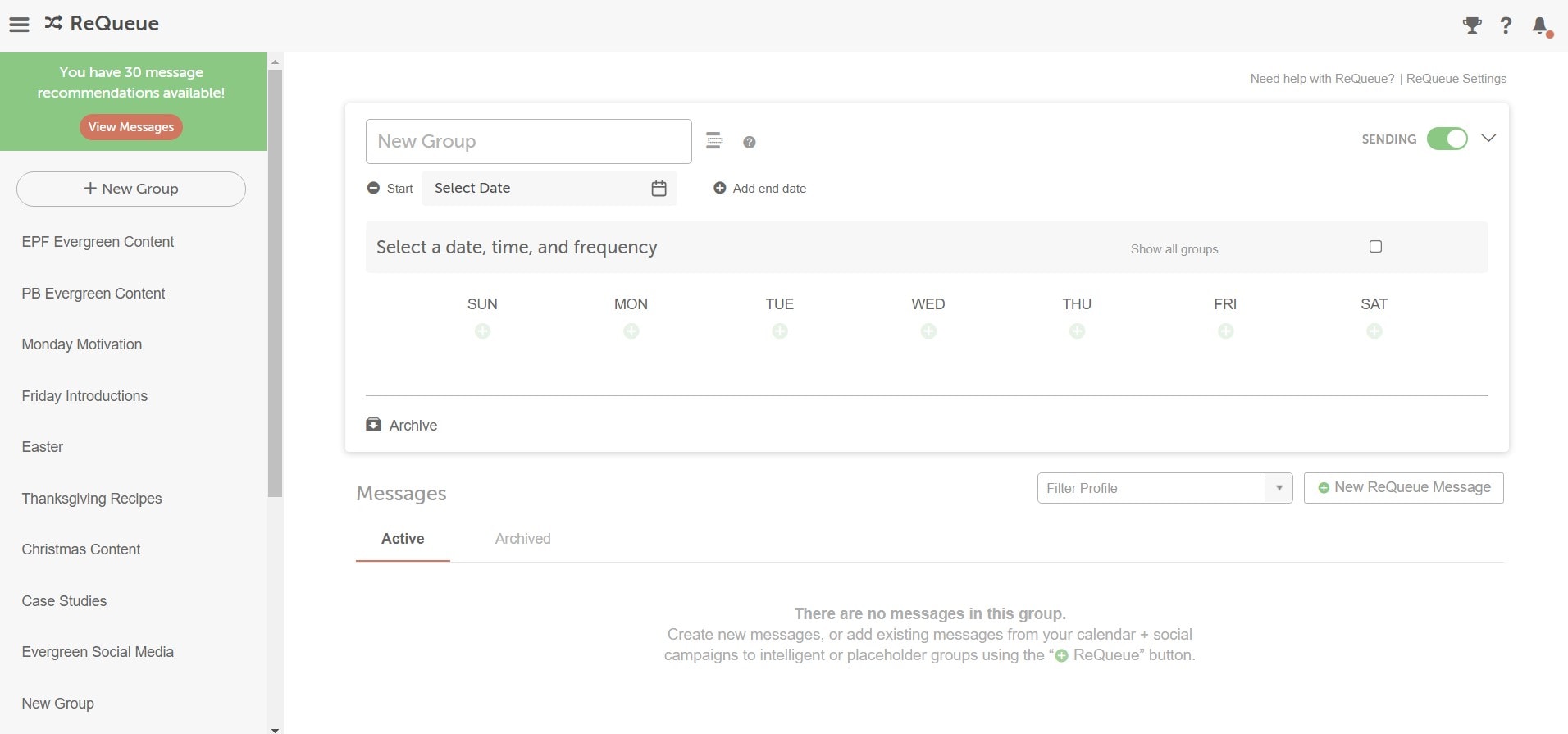This screenshot has height=734, width=1568.
Task: Click the WED day label
Action: click(x=928, y=304)
